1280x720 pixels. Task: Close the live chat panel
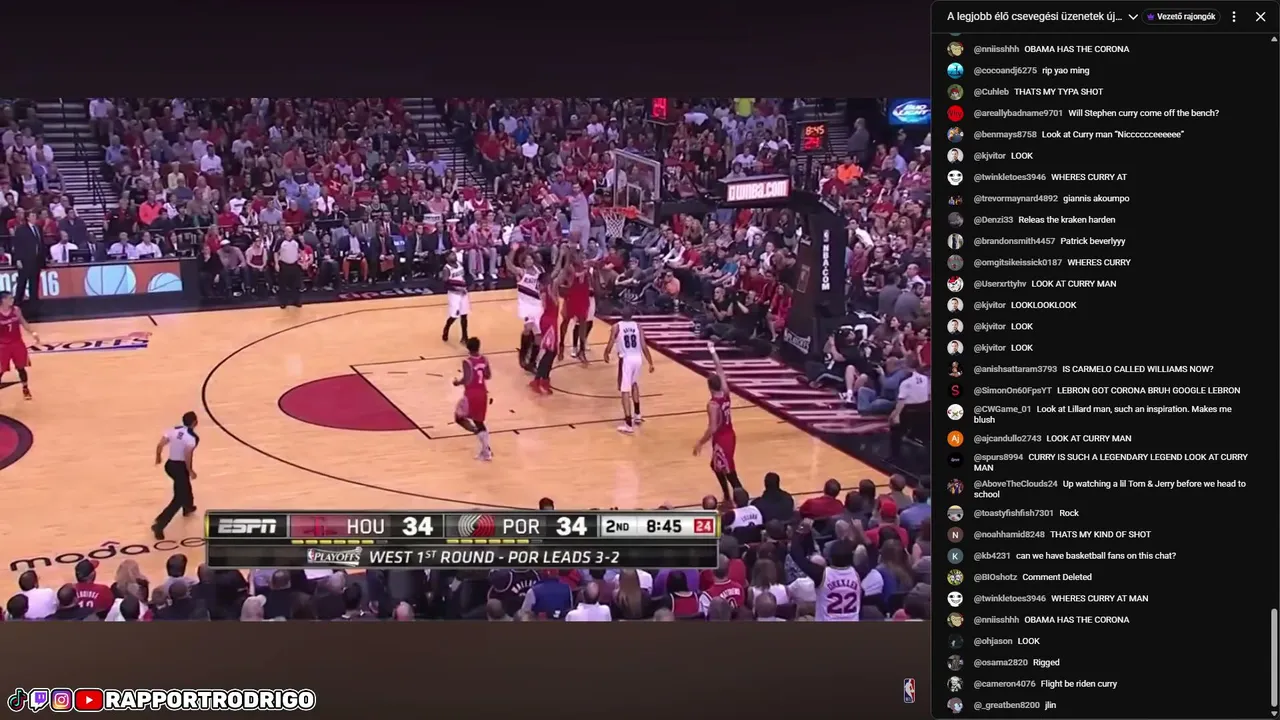pos(1260,16)
